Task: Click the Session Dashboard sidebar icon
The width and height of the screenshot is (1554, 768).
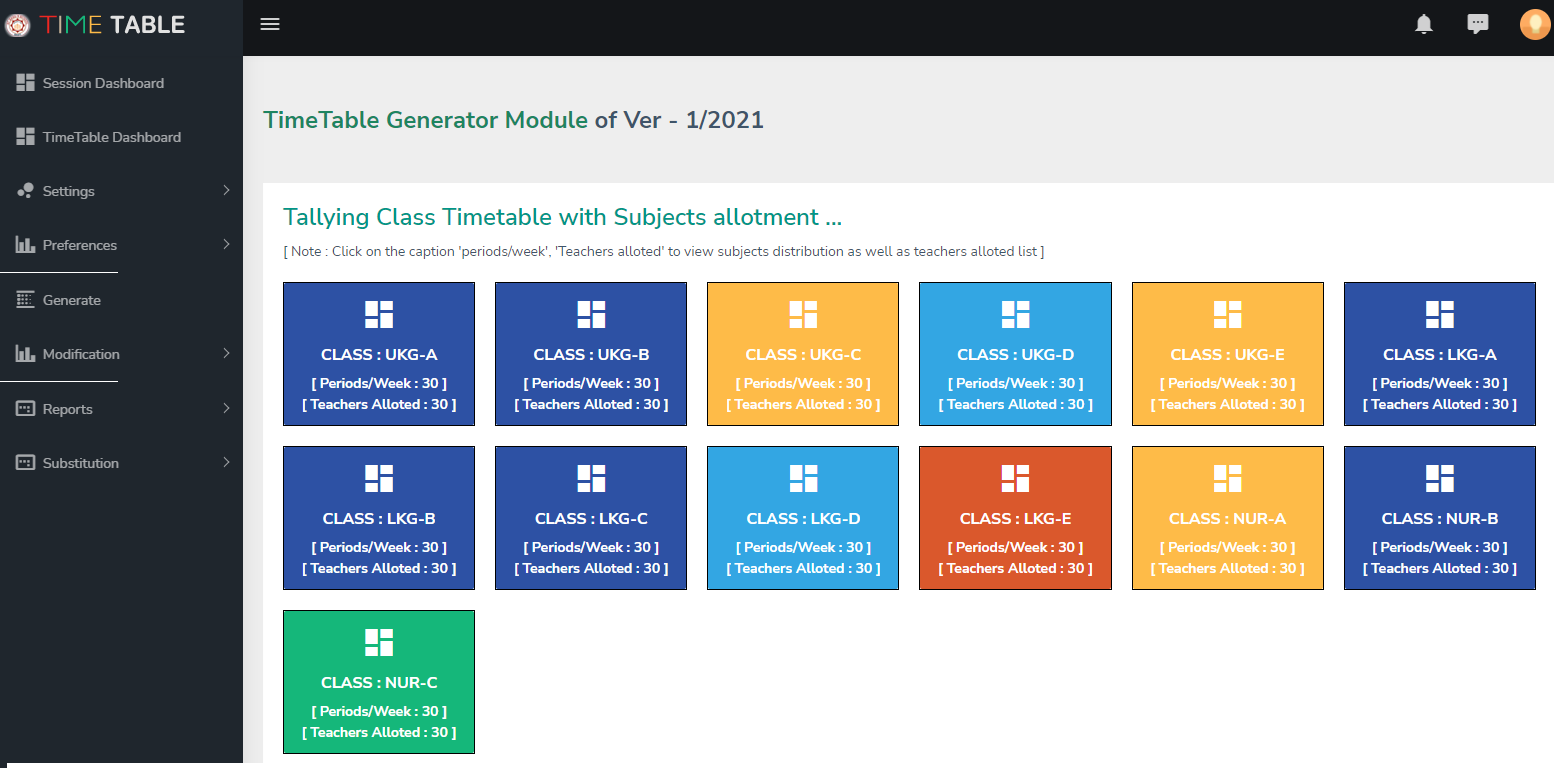Action: [26, 83]
